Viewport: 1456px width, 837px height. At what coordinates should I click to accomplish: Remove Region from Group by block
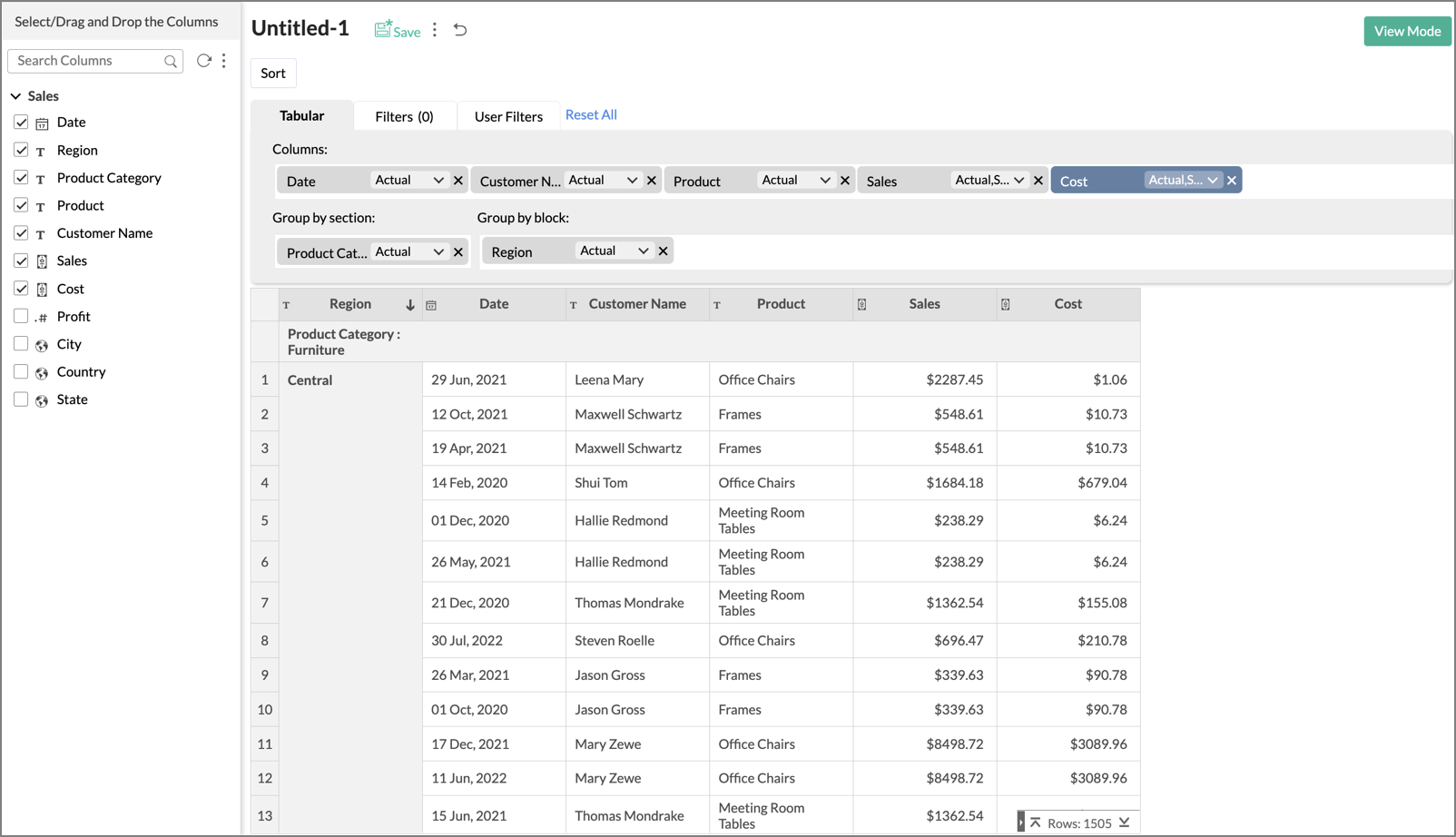click(x=664, y=251)
